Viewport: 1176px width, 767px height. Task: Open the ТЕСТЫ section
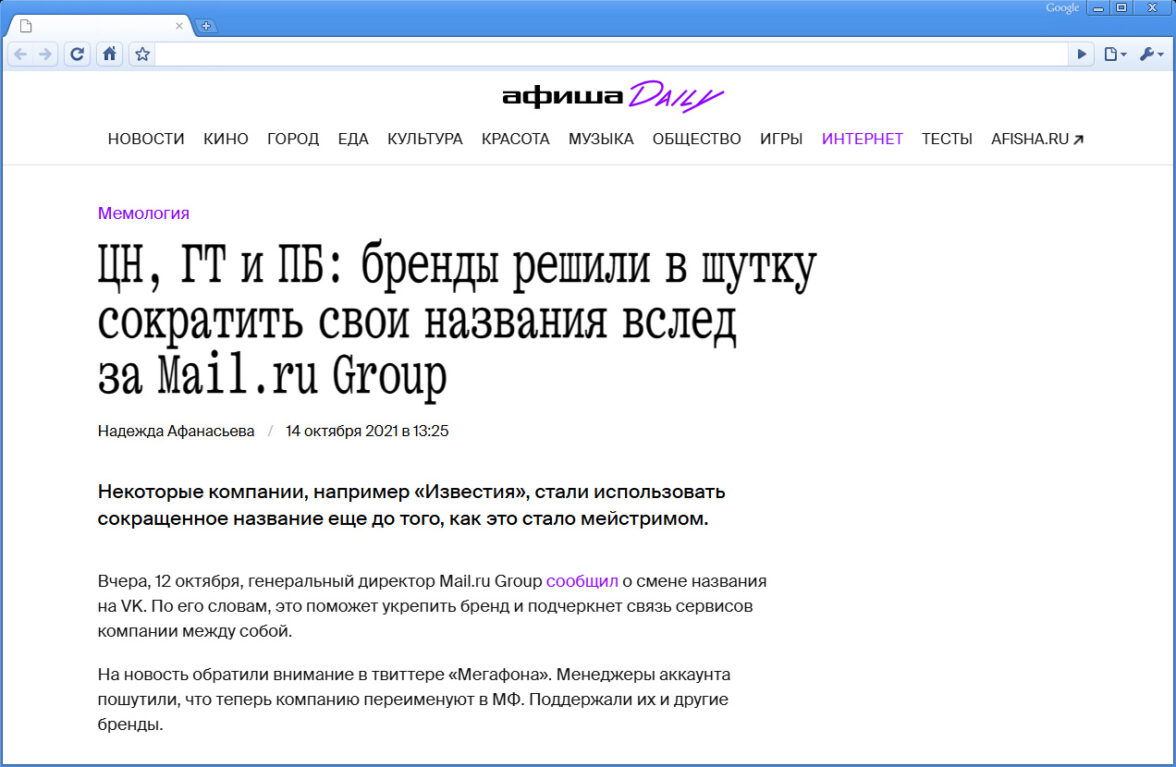click(x=947, y=139)
